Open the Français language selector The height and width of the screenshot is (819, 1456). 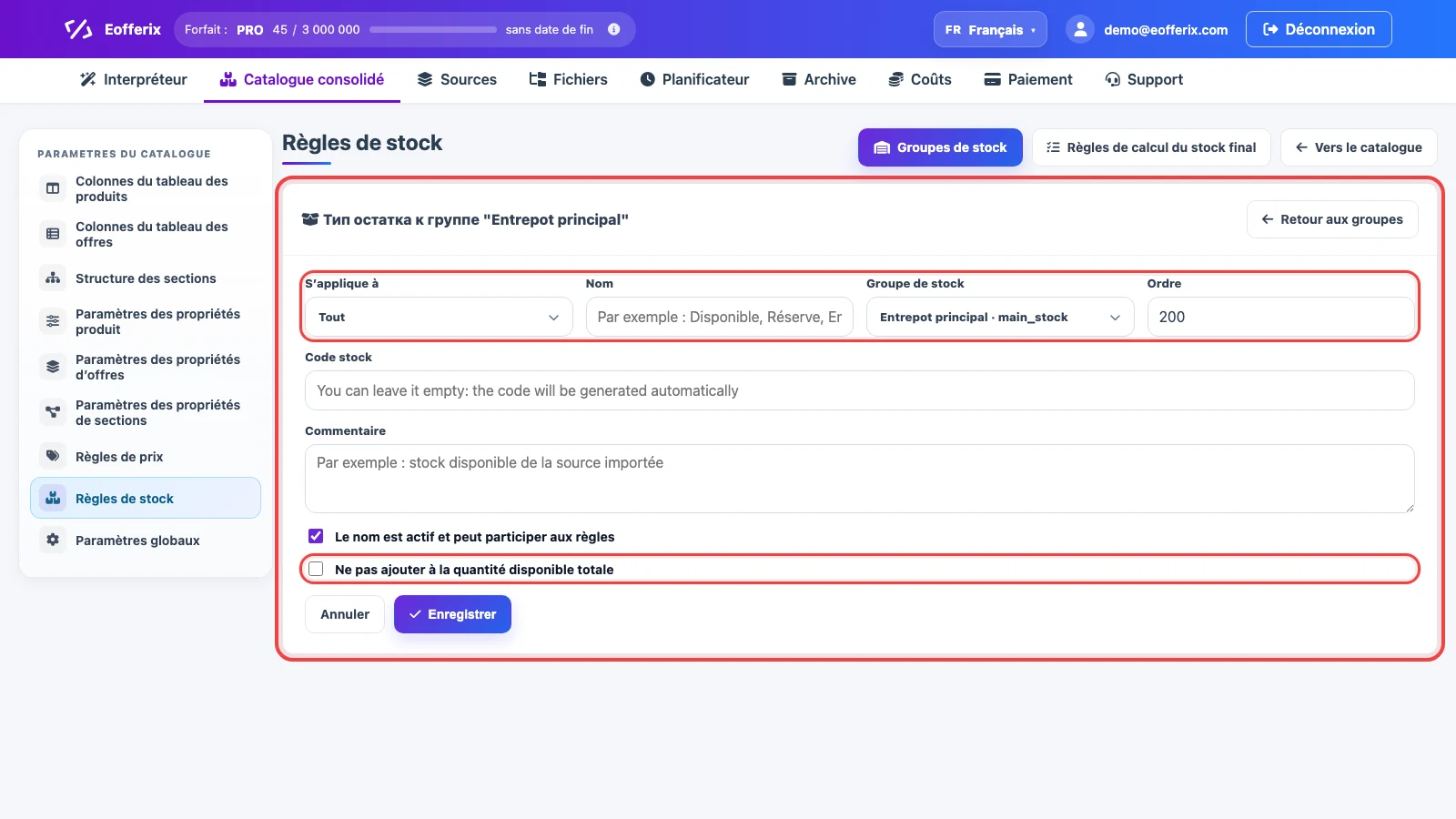click(990, 29)
